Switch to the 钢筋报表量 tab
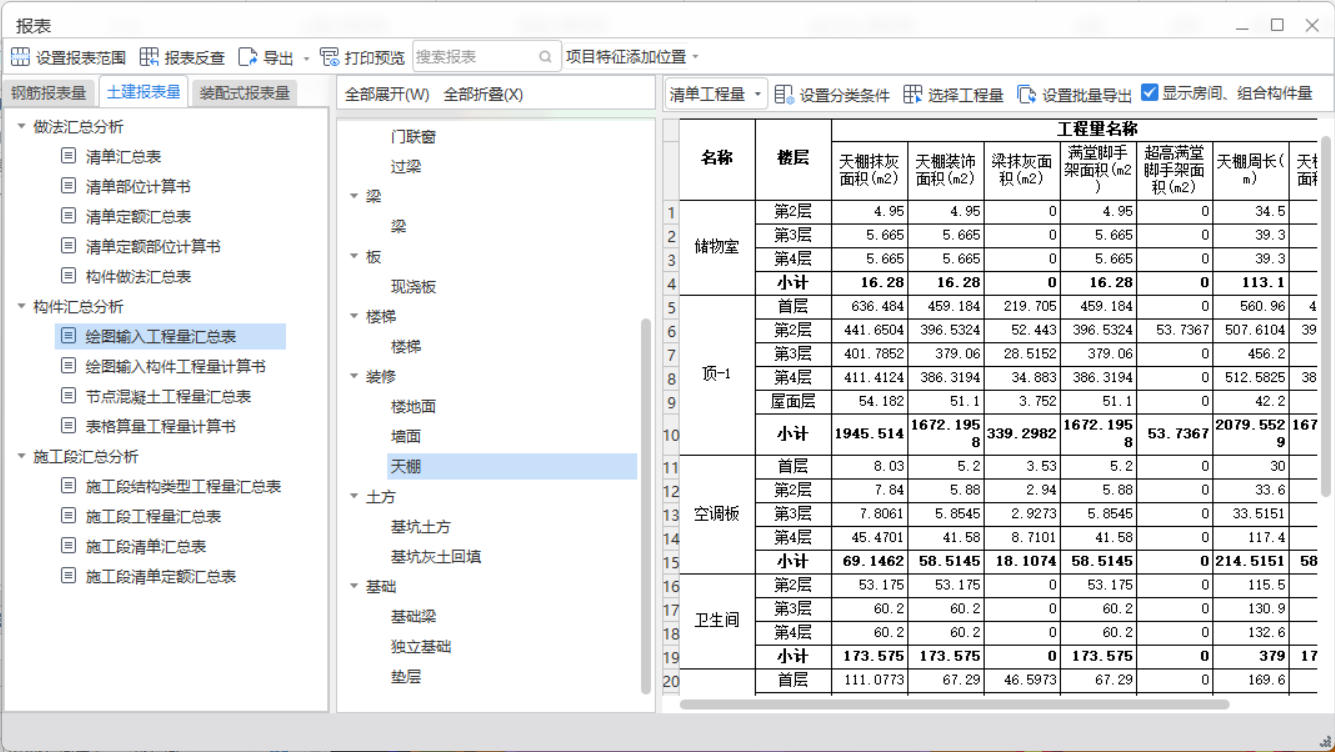The width and height of the screenshot is (1335, 752). (x=49, y=93)
